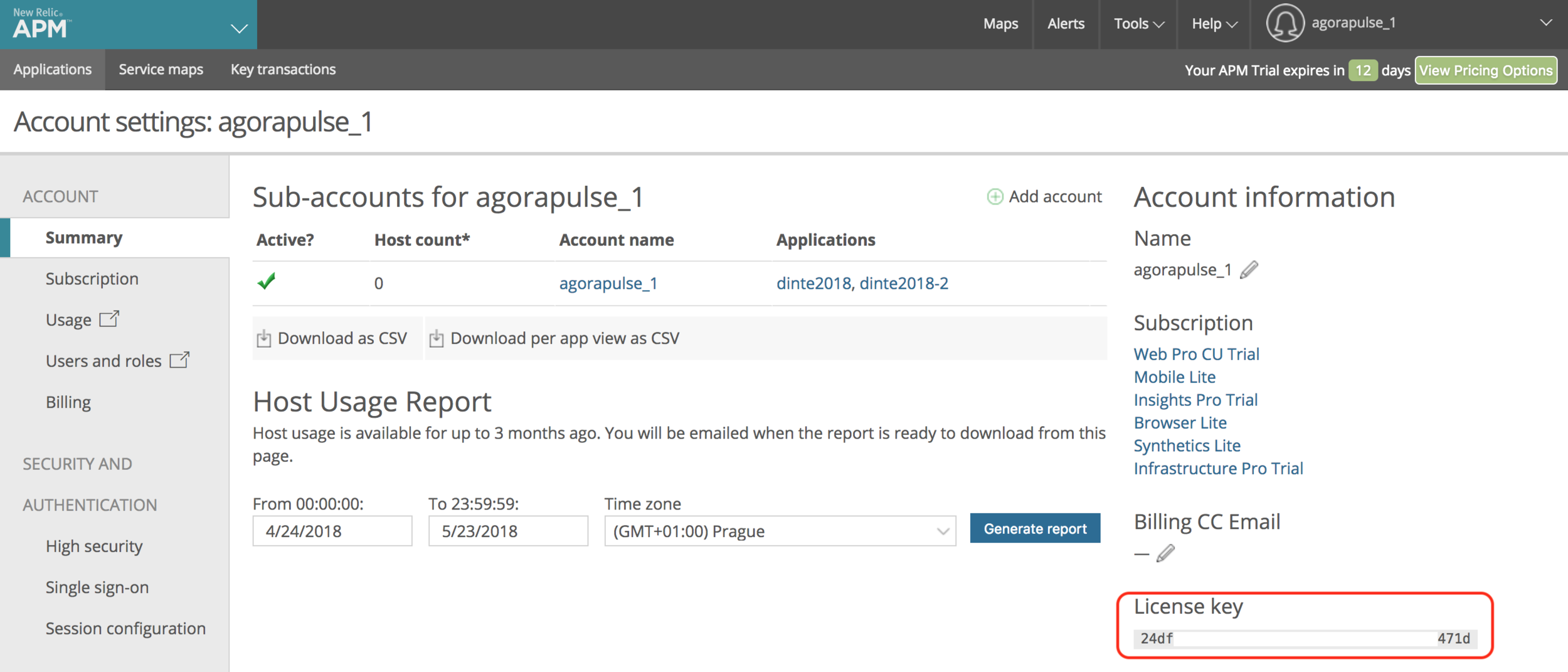The width and height of the screenshot is (1568, 672).
Task: Click the License key value field
Action: point(1305,639)
